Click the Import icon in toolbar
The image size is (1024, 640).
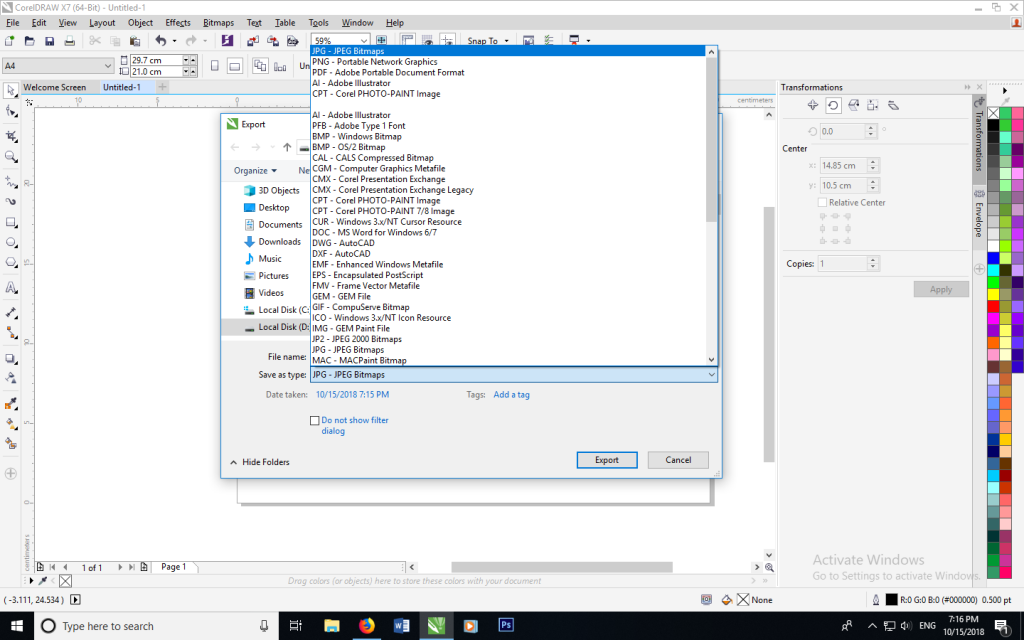(x=253, y=40)
